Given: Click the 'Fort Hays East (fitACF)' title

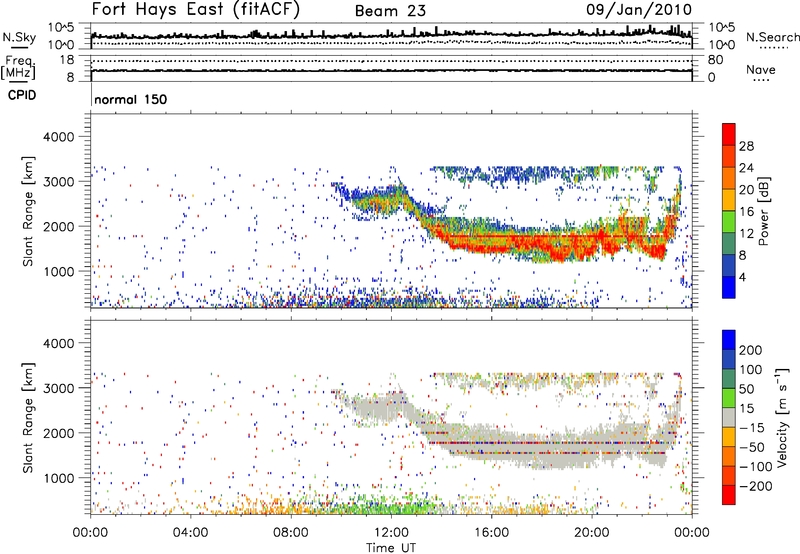Looking at the screenshot, I should [x=196, y=10].
